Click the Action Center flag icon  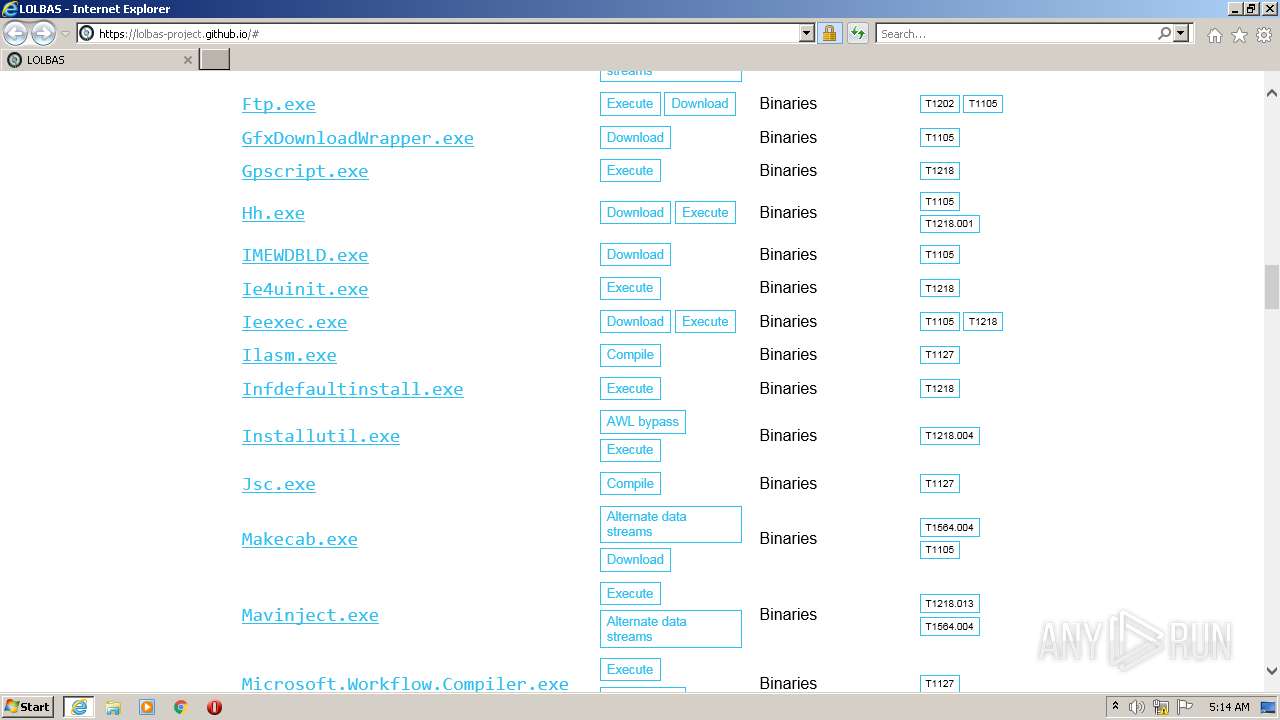[1184, 707]
